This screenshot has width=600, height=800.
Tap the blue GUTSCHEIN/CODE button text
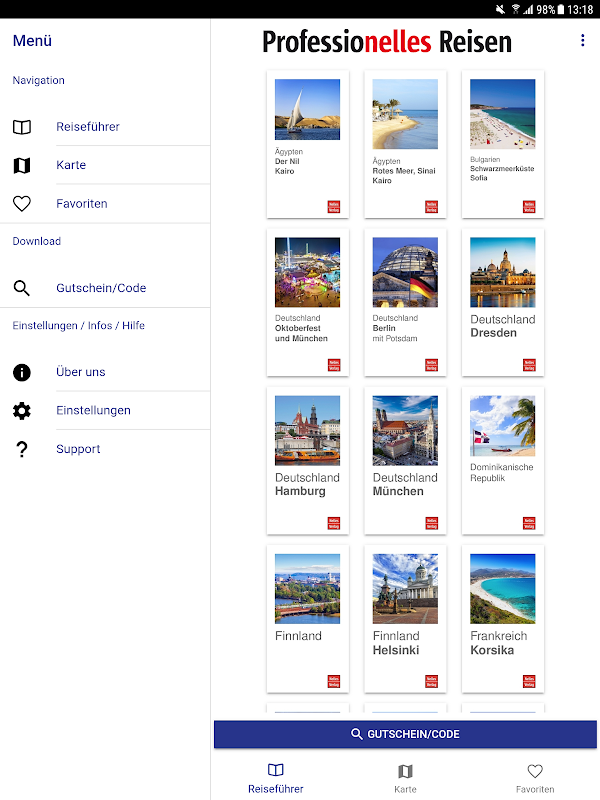point(413,734)
